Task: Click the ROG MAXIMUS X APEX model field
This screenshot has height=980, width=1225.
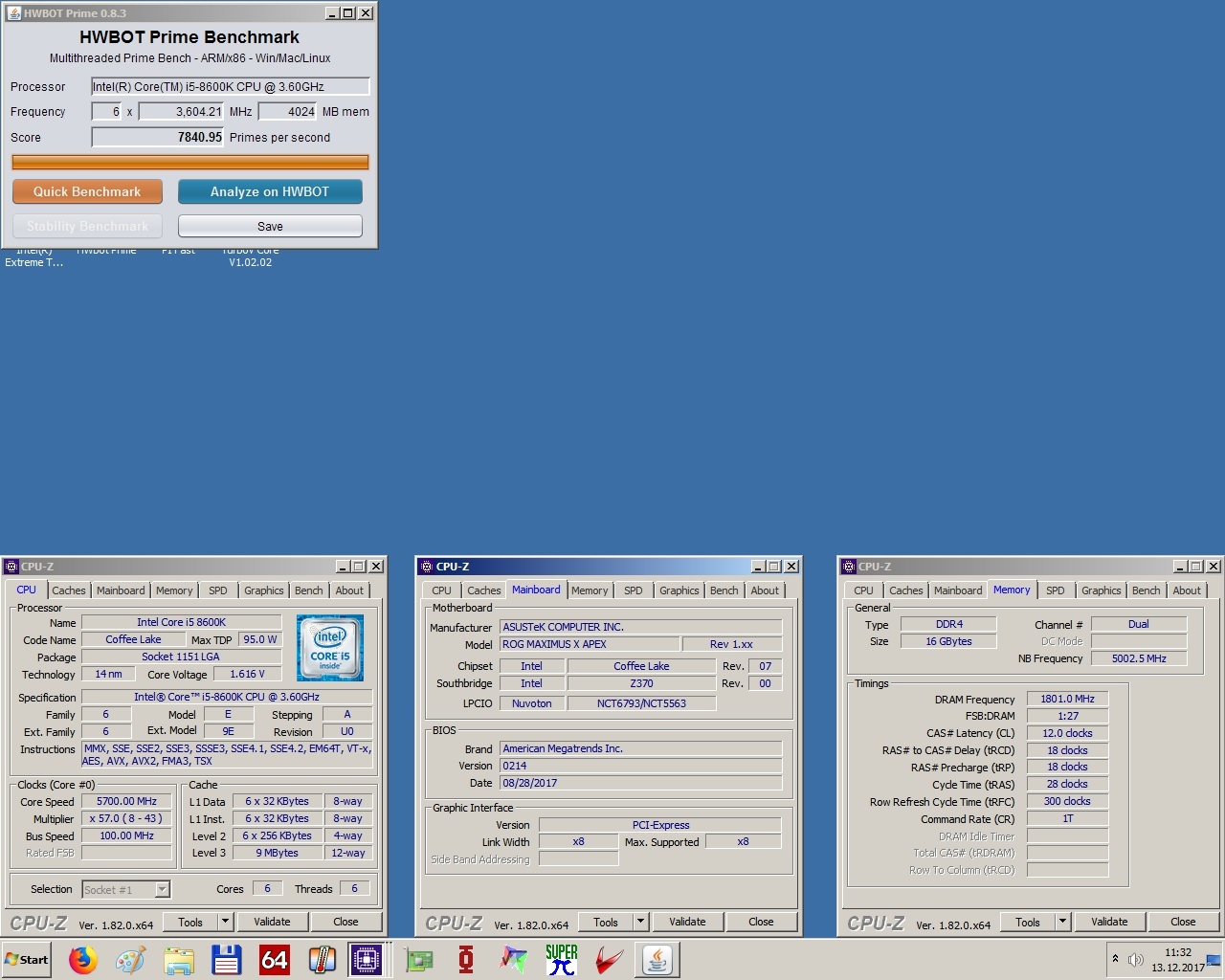Action: [x=590, y=644]
